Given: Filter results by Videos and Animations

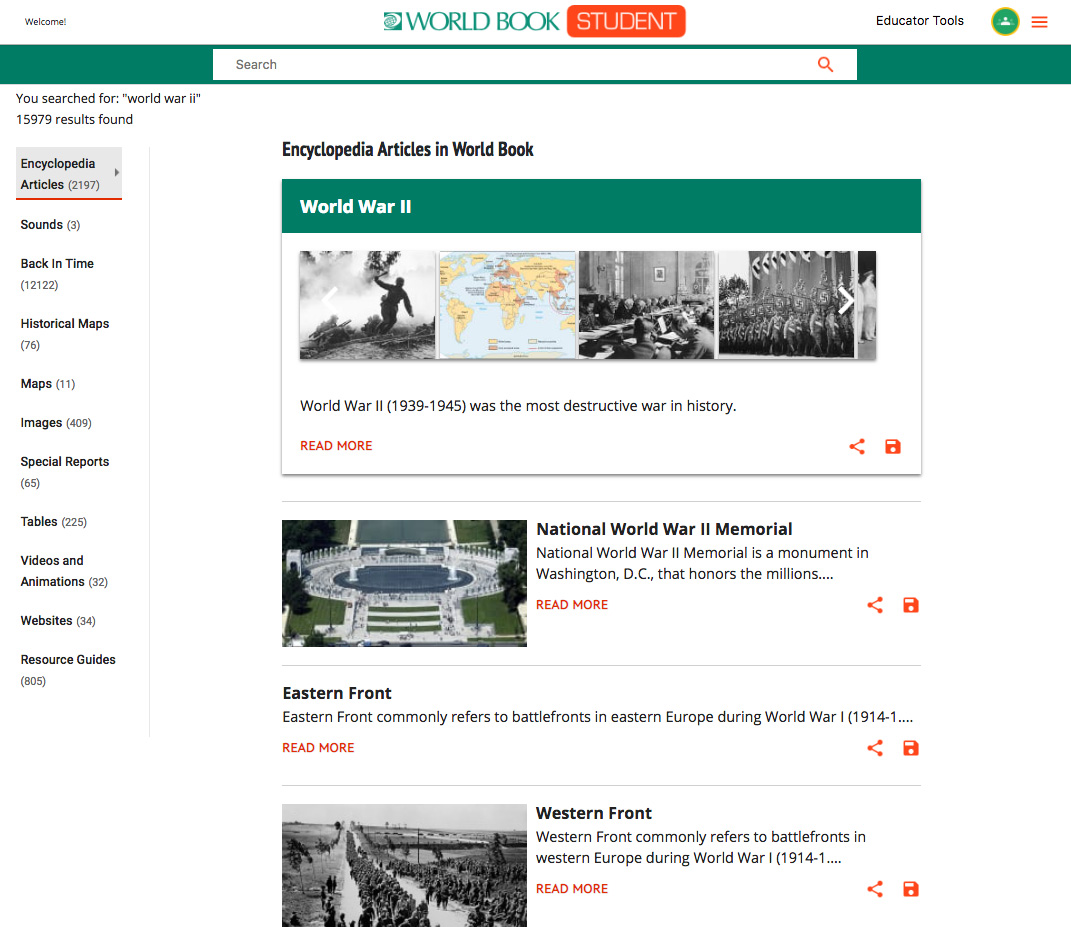Looking at the screenshot, I should tap(64, 571).
